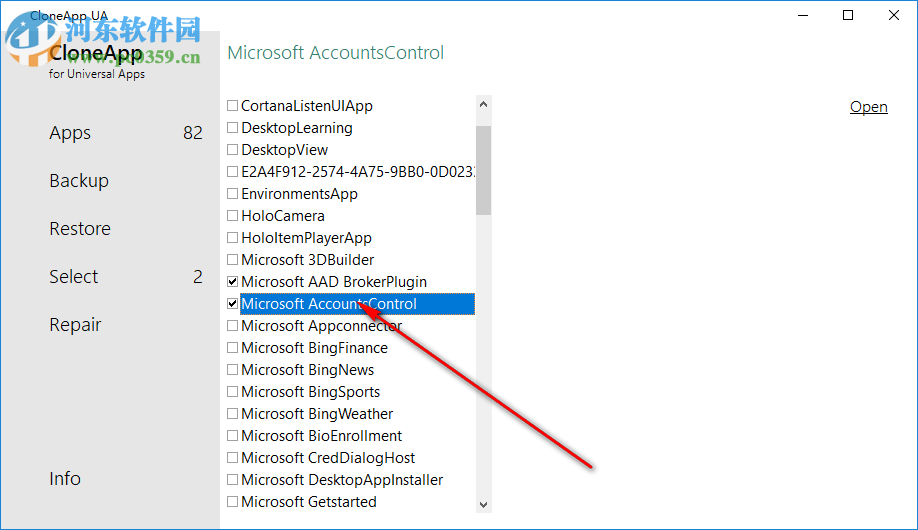Open the Repair section
Screen dimensions: 918x530
(75, 325)
